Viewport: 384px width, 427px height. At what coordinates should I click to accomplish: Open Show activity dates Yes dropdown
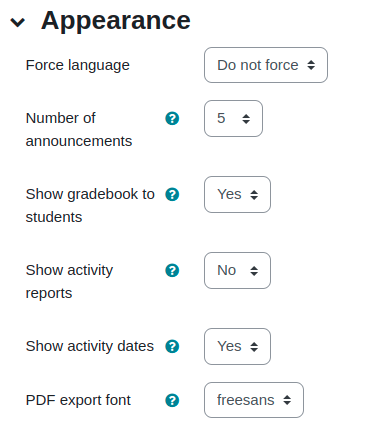tap(237, 346)
